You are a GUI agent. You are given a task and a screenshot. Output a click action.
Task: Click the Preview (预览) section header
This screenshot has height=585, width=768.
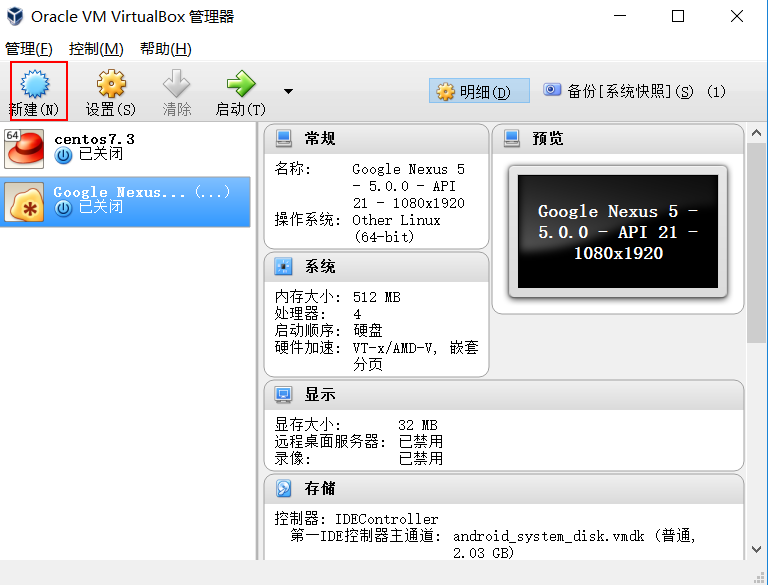coord(618,139)
